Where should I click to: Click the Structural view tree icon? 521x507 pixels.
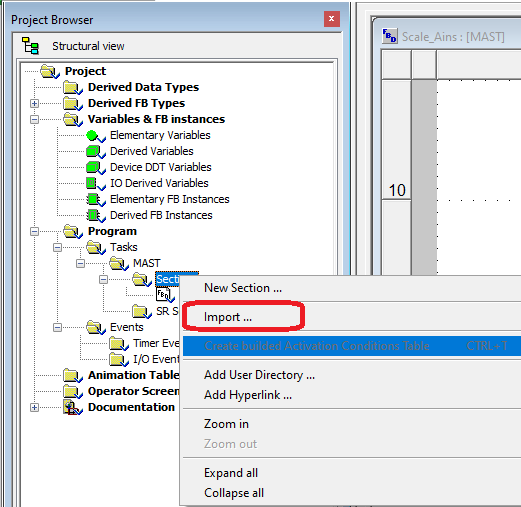pos(30,46)
